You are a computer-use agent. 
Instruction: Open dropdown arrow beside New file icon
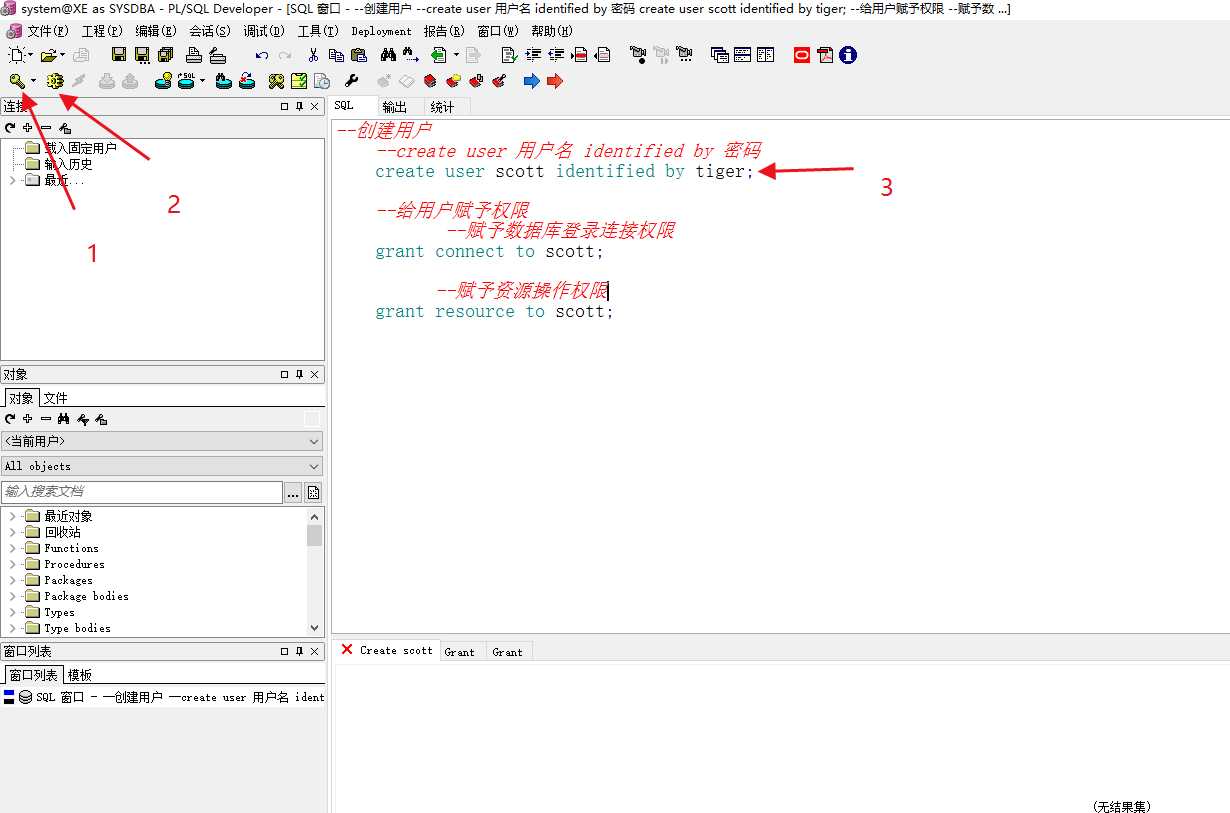tap(31, 55)
